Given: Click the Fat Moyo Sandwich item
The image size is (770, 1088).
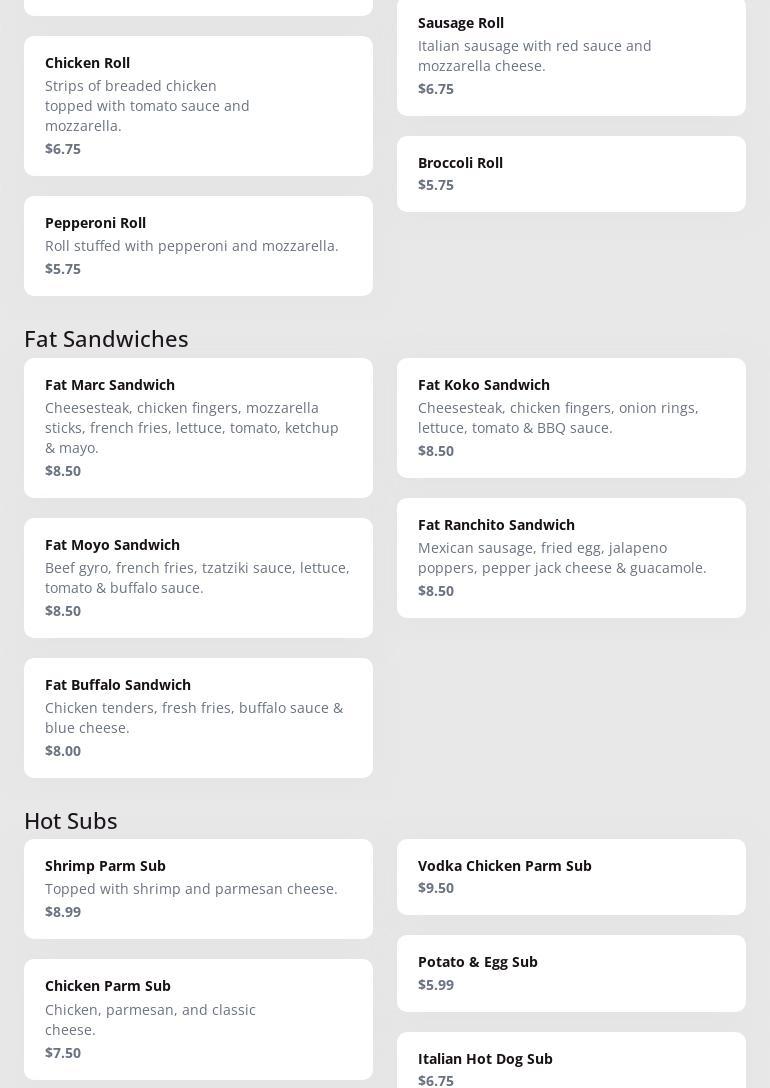Looking at the screenshot, I should pos(198,577).
